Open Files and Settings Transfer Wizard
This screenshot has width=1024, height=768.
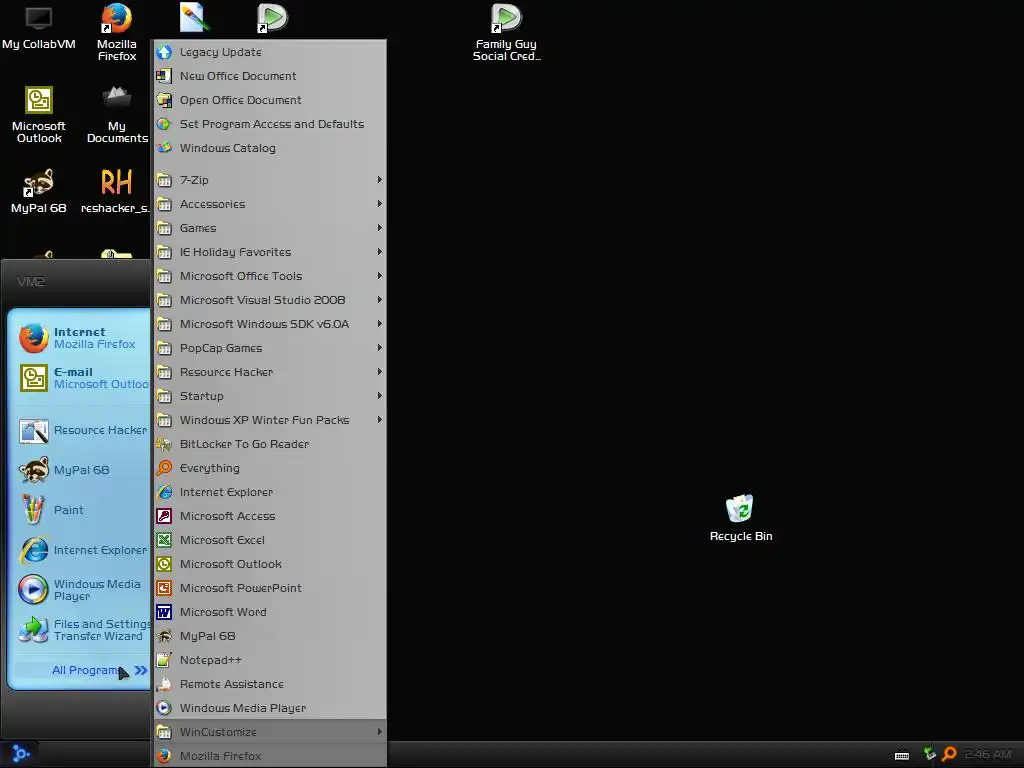click(83, 630)
